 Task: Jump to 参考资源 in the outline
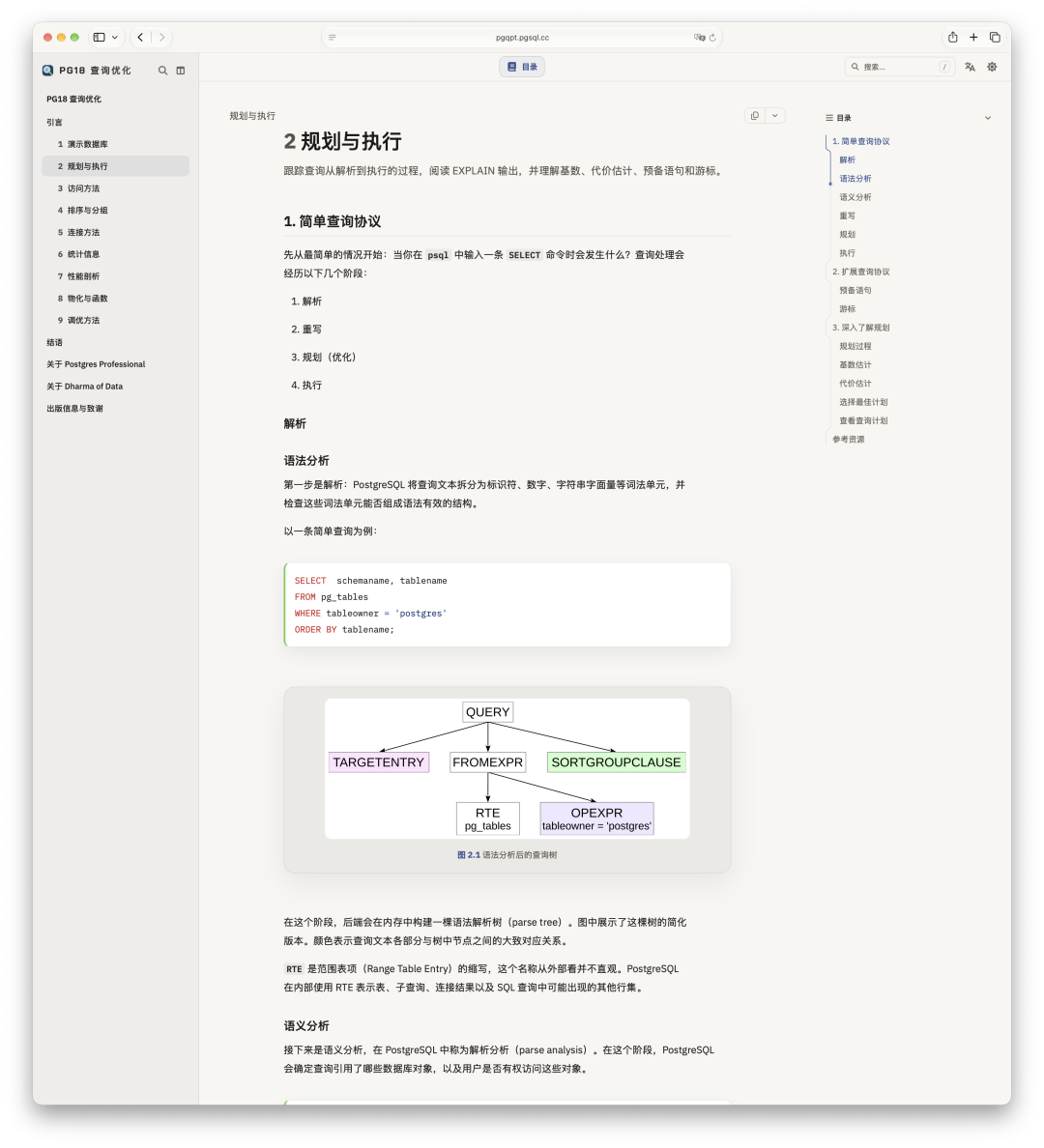click(849, 440)
